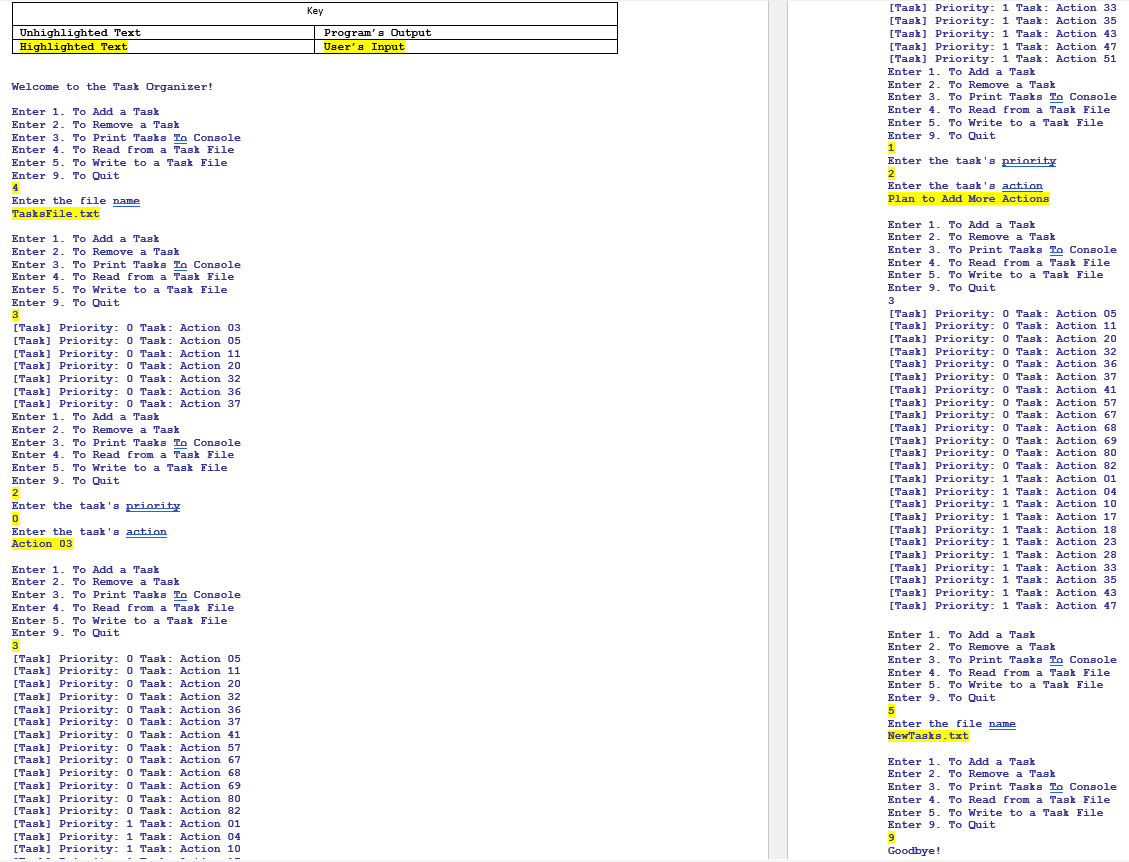Click the highlighted "Action 03" input text
This screenshot has height=862, width=1129.
41,543
